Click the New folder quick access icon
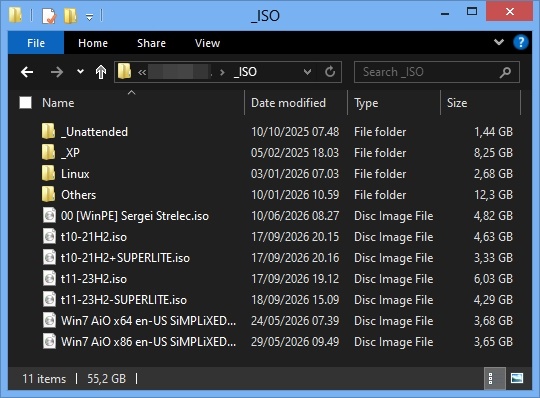This screenshot has width=540, height=398. tap(71, 16)
